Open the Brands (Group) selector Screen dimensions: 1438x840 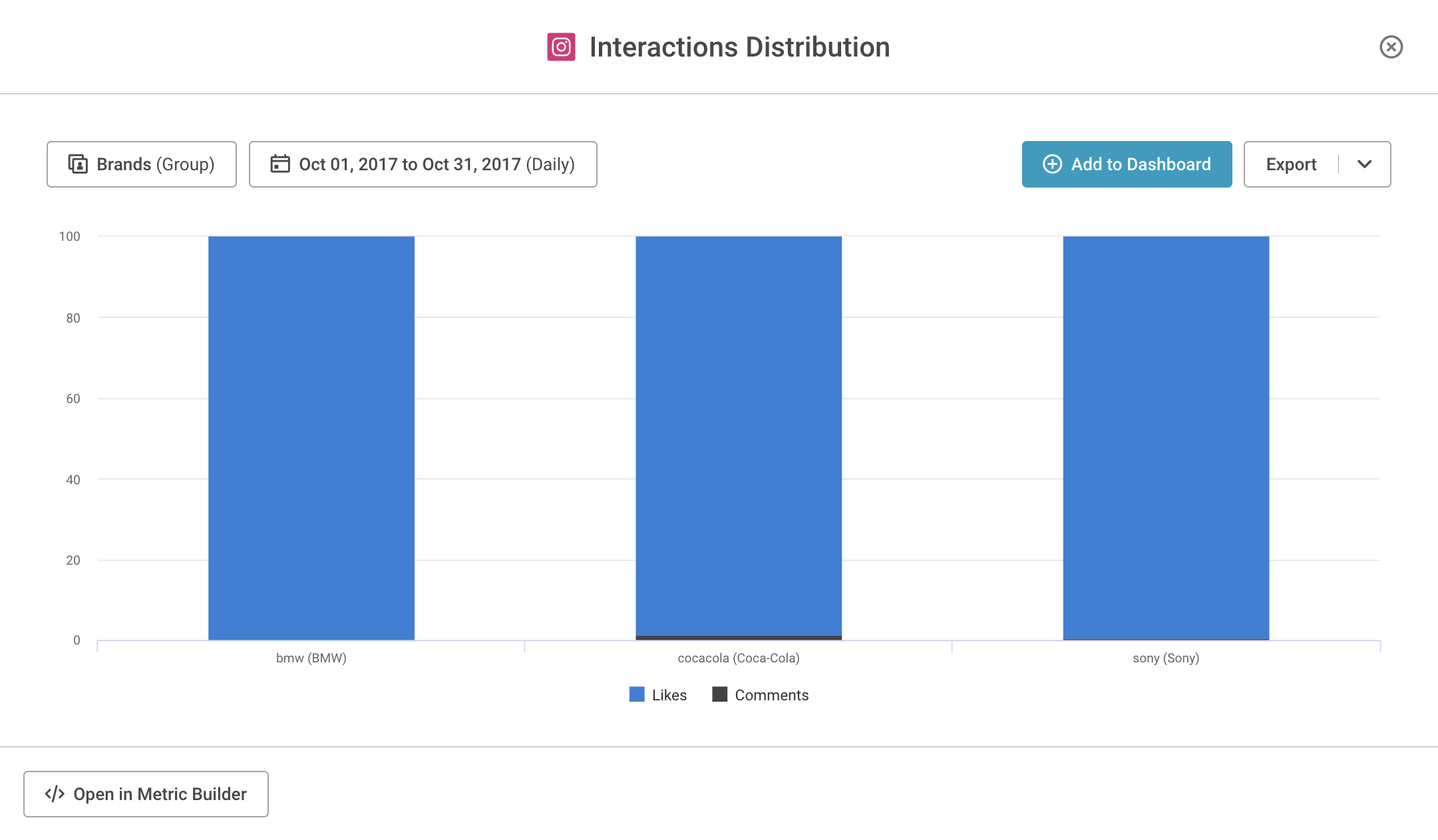tap(142, 164)
